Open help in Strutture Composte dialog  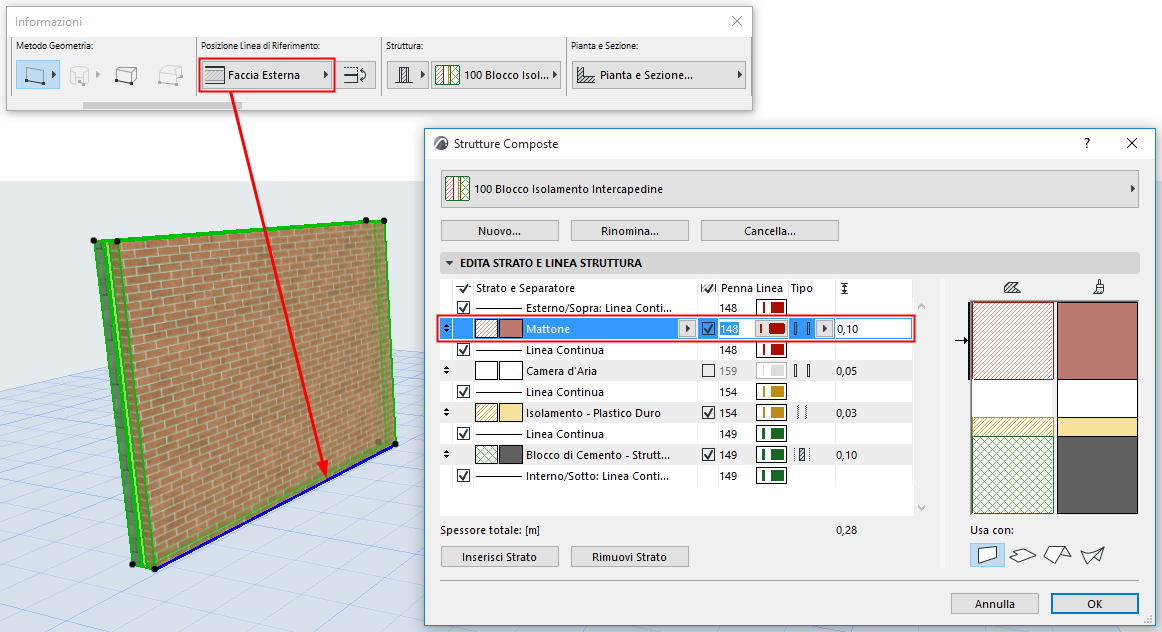1087,143
